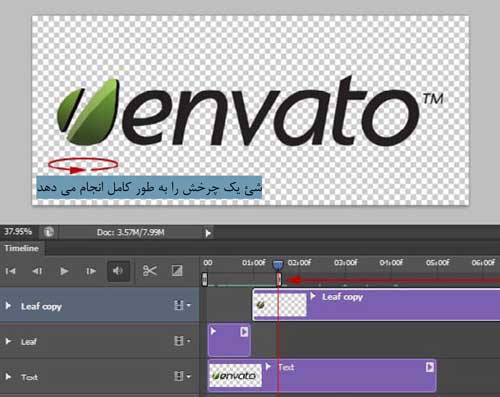This screenshot has width=500, height=397.
Task: Play the timeline animation
Action: coord(64,271)
